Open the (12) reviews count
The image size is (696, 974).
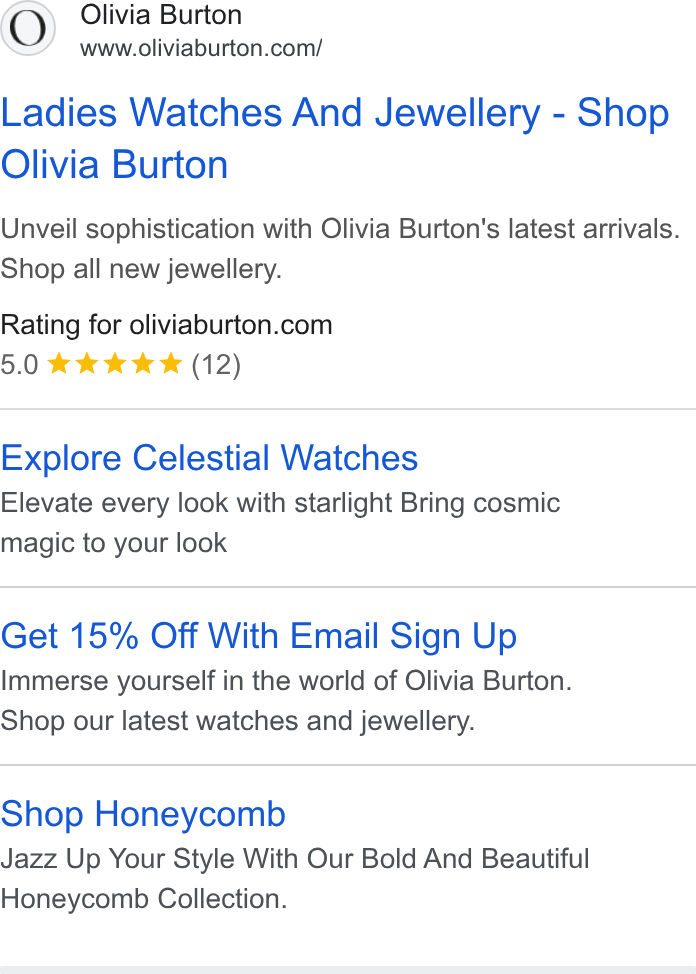click(x=216, y=365)
